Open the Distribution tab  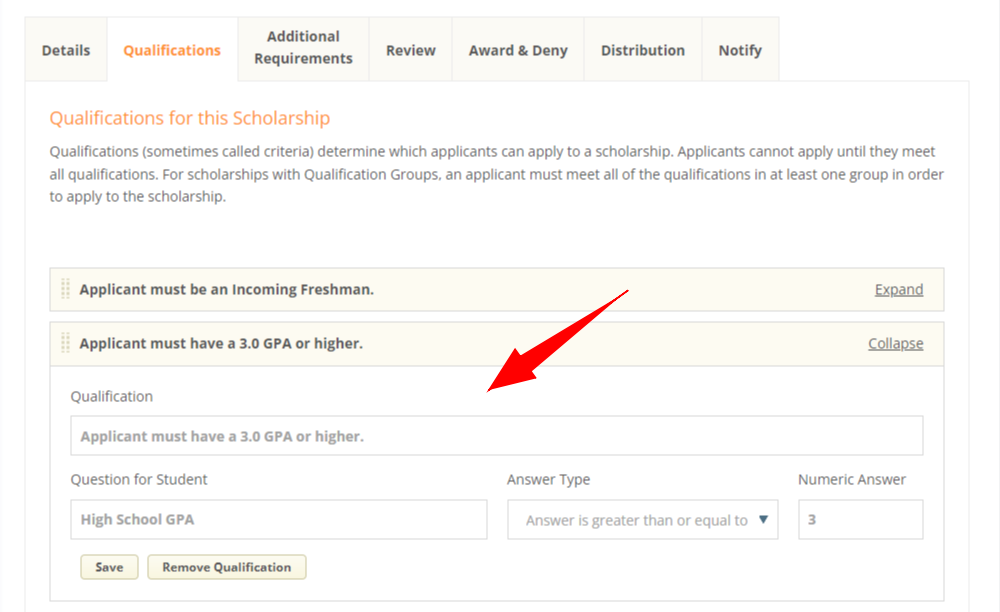click(643, 48)
